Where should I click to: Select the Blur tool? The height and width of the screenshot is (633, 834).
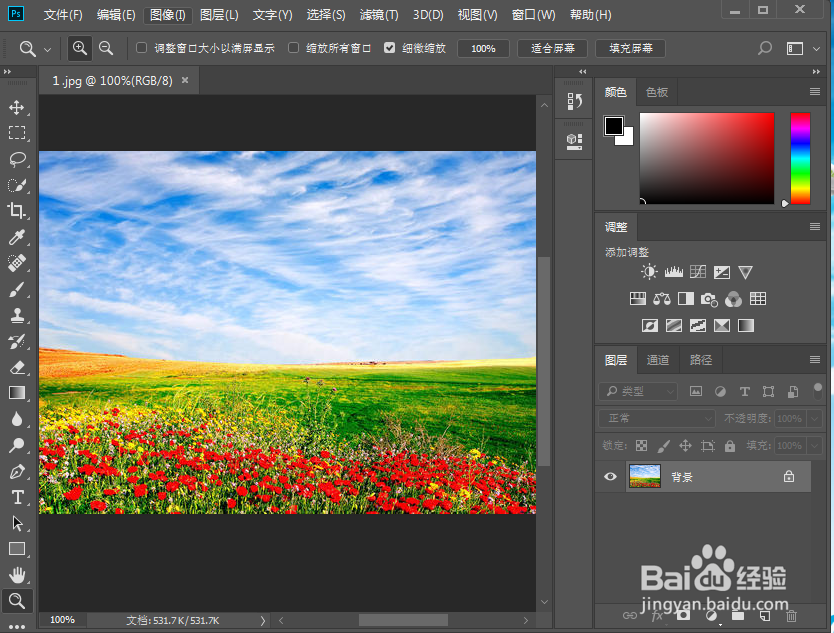[x=16, y=419]
